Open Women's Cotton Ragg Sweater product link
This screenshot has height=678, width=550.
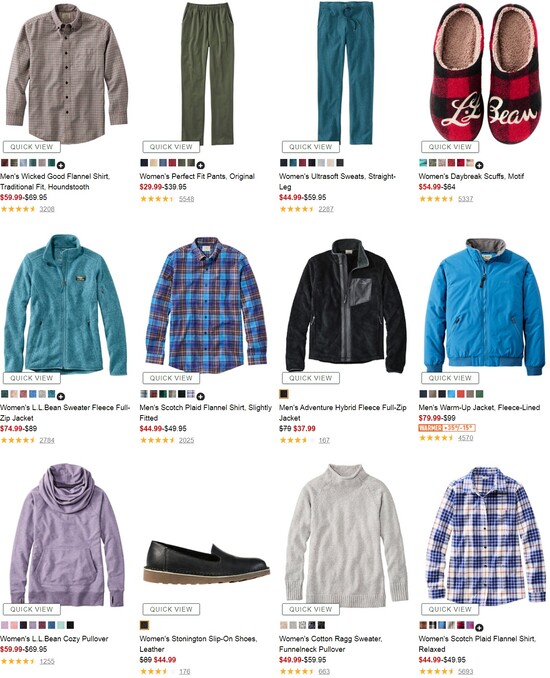click(x=330, y=644)
